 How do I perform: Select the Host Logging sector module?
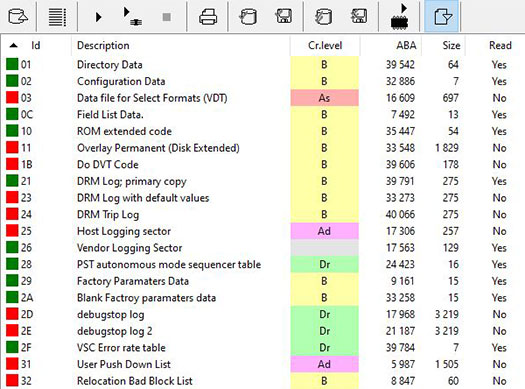(x=124, y=231)
